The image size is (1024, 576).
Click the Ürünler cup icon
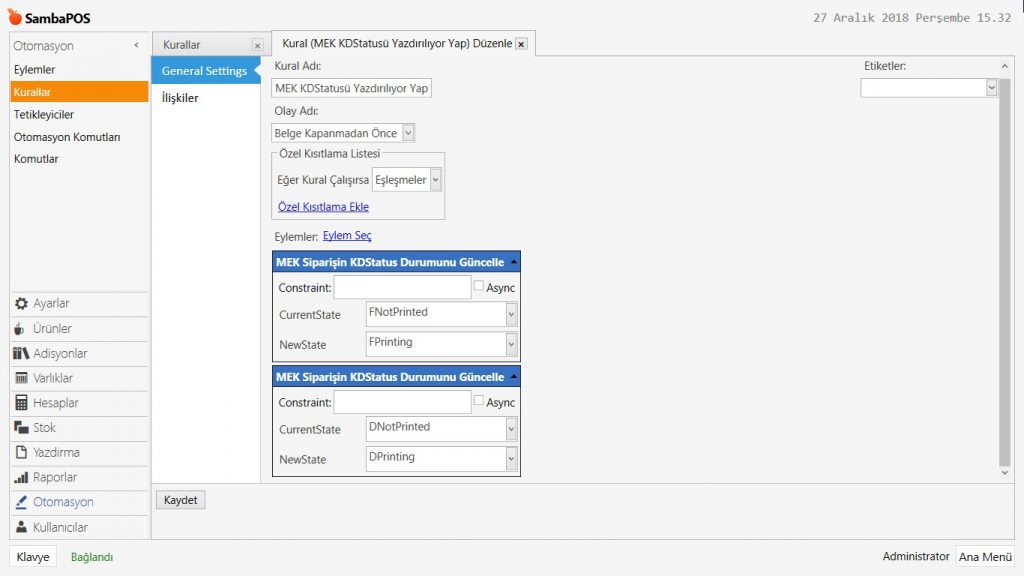tap(22, 329)
